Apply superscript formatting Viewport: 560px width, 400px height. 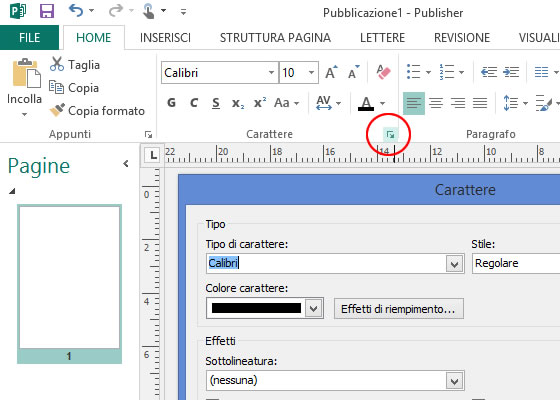(260, 103)
